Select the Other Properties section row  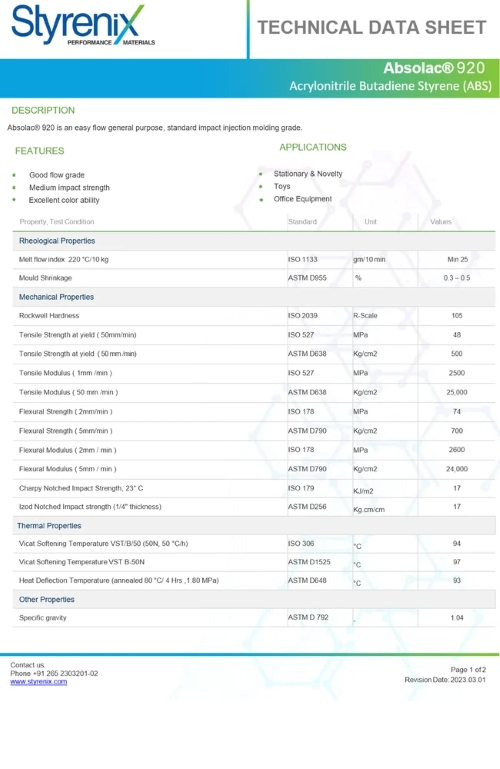254,599
